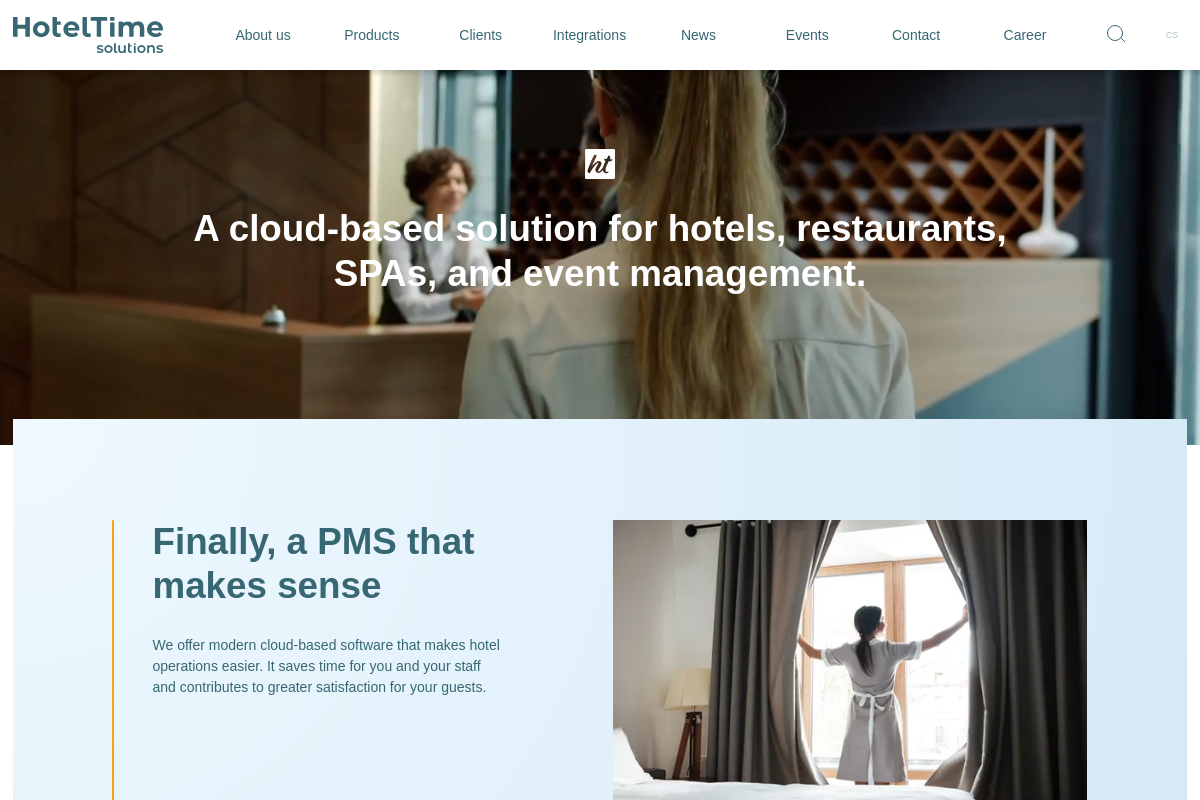Go to the Contact page
The image size is (1200, 800).
[x=916, y=35]
